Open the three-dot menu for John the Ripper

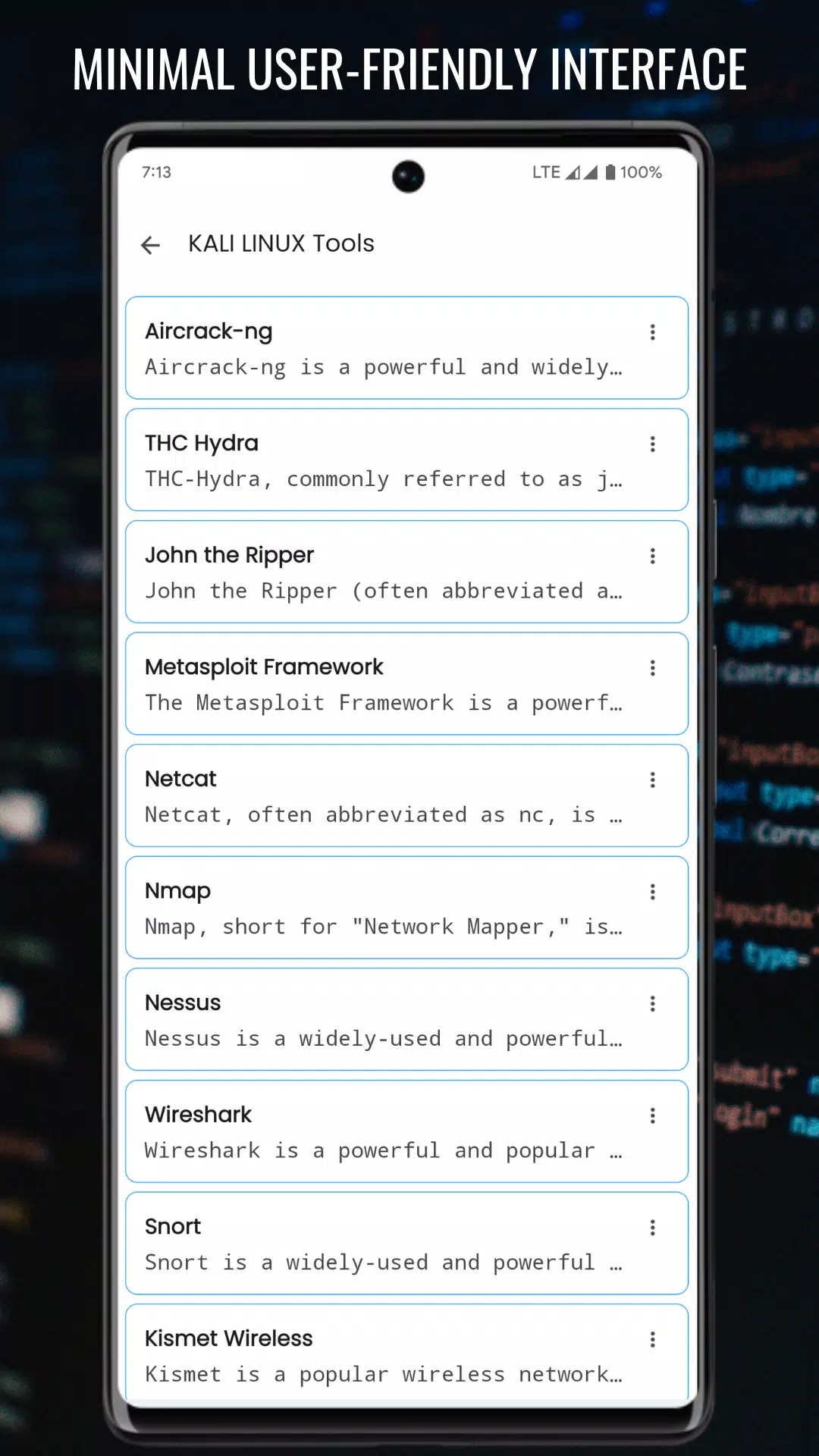point(652,556)
